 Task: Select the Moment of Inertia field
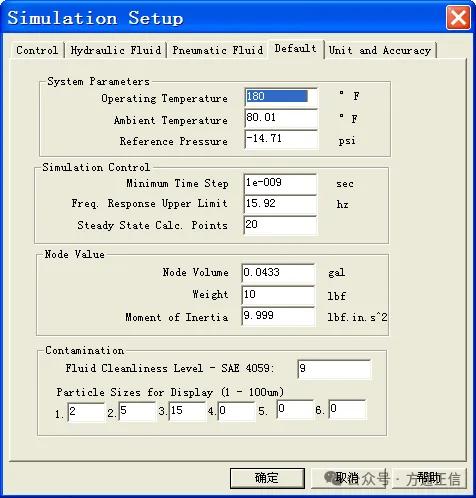pyautogui.click(x=278, y=316)
